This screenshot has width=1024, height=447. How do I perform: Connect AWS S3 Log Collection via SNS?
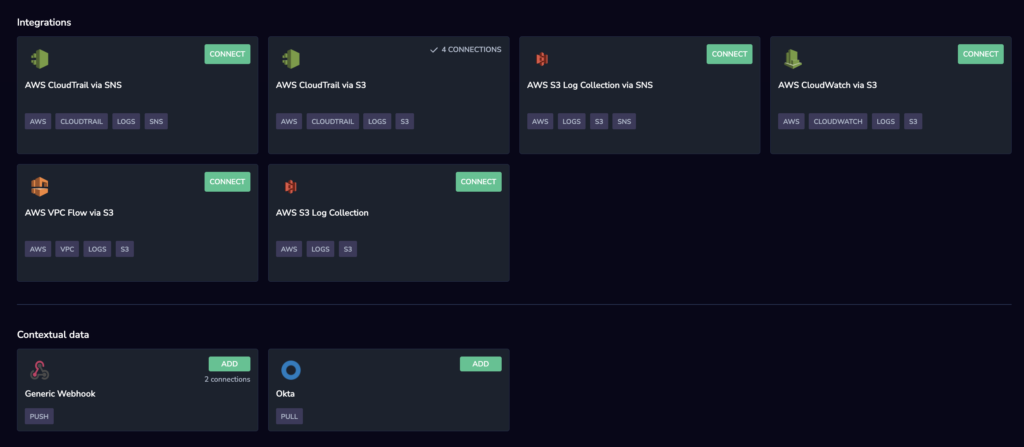click(729, 54)
